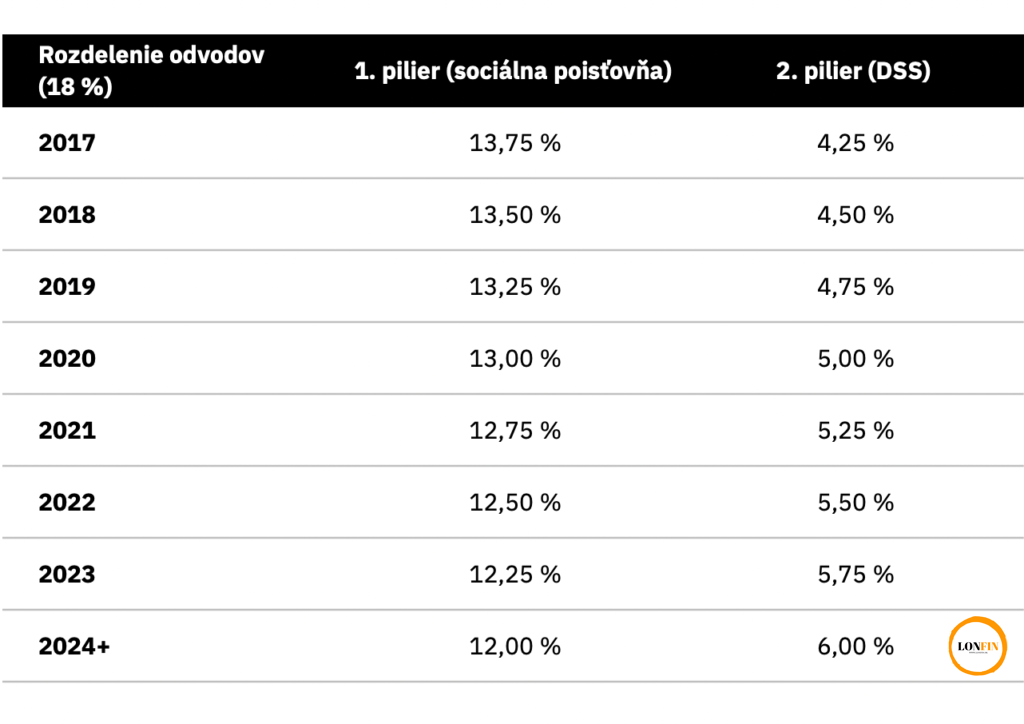
Task: Click the 4,75 % value cell
Action: click(856, 287)
